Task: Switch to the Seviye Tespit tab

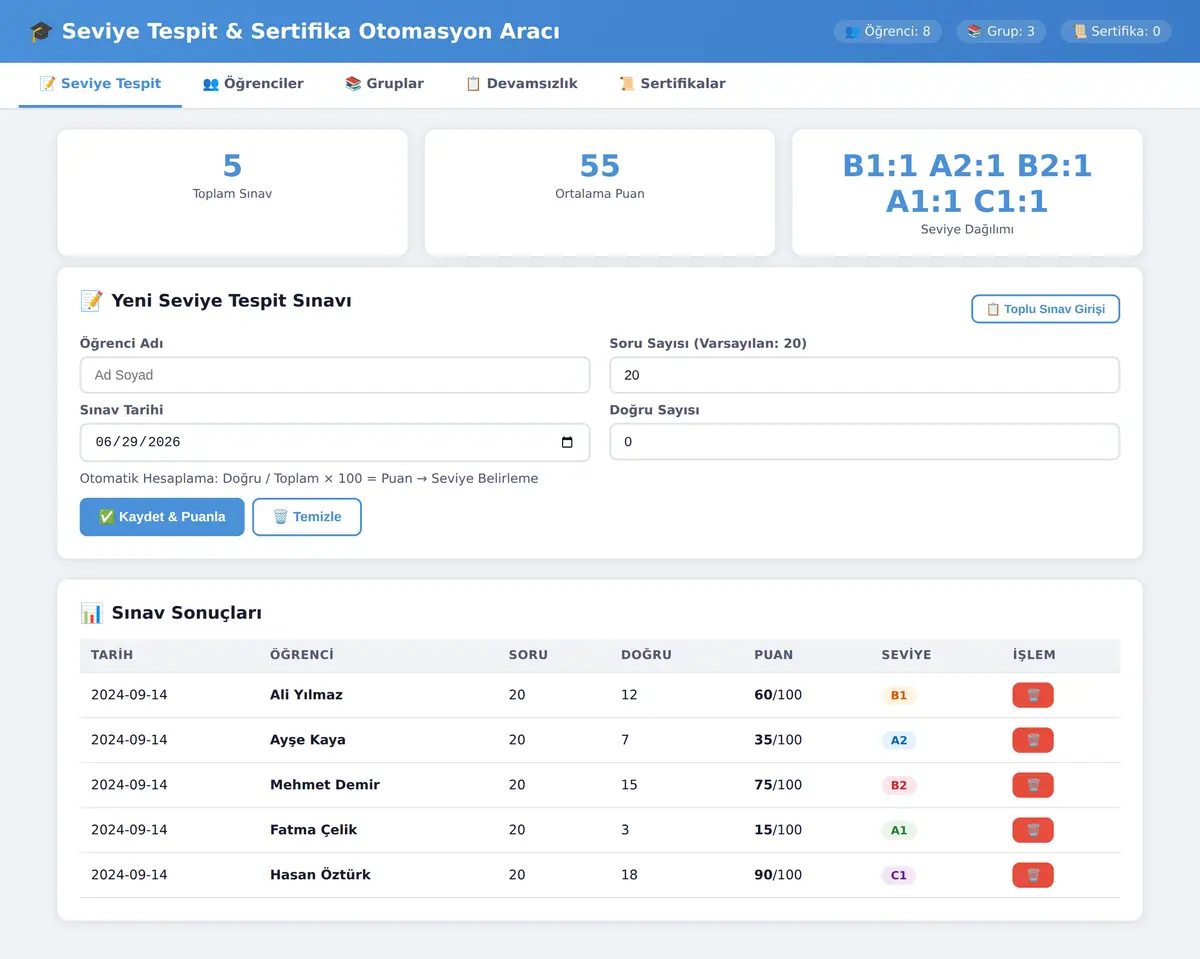Action: point(100,84)
